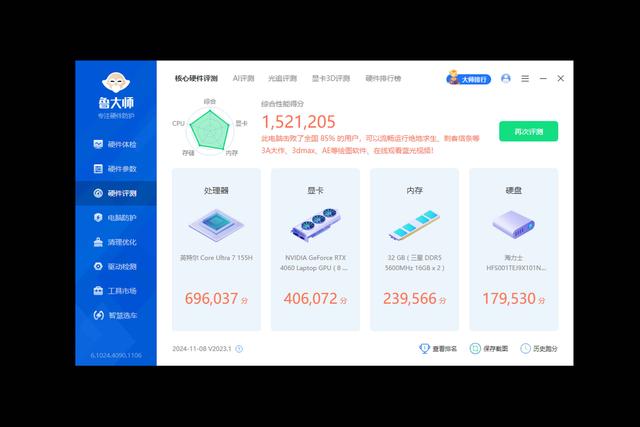Click the memory stick illustration
Screen dimensions: 640x427
[414, 225]
